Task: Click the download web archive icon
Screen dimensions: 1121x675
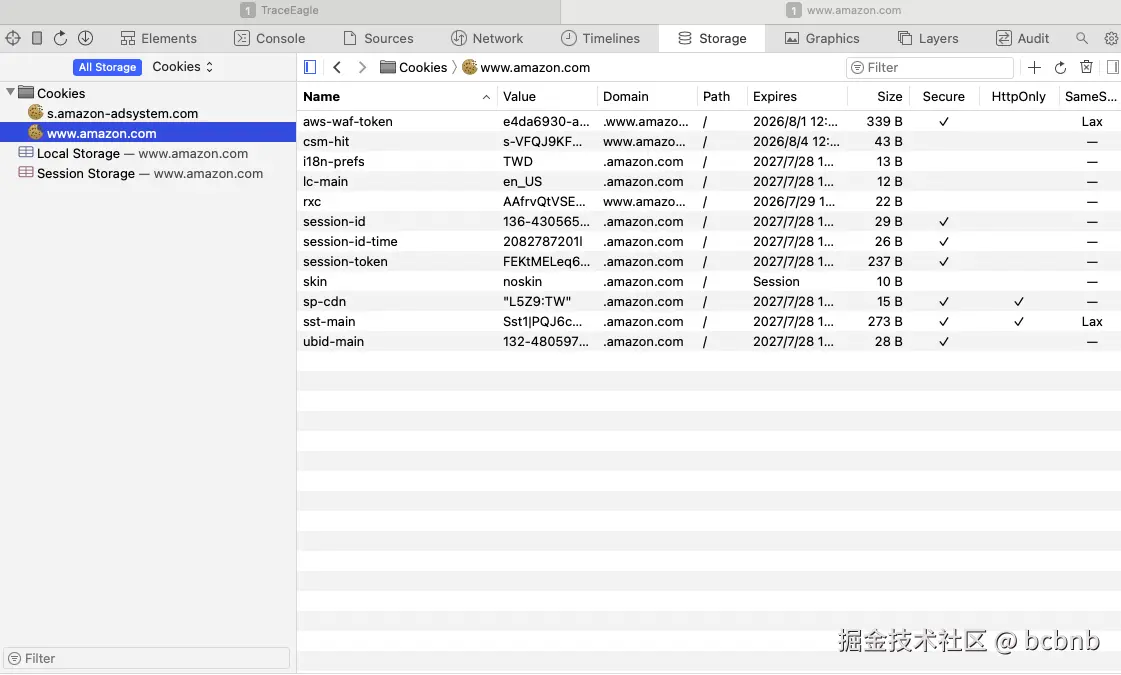Action: pos(85,38)
